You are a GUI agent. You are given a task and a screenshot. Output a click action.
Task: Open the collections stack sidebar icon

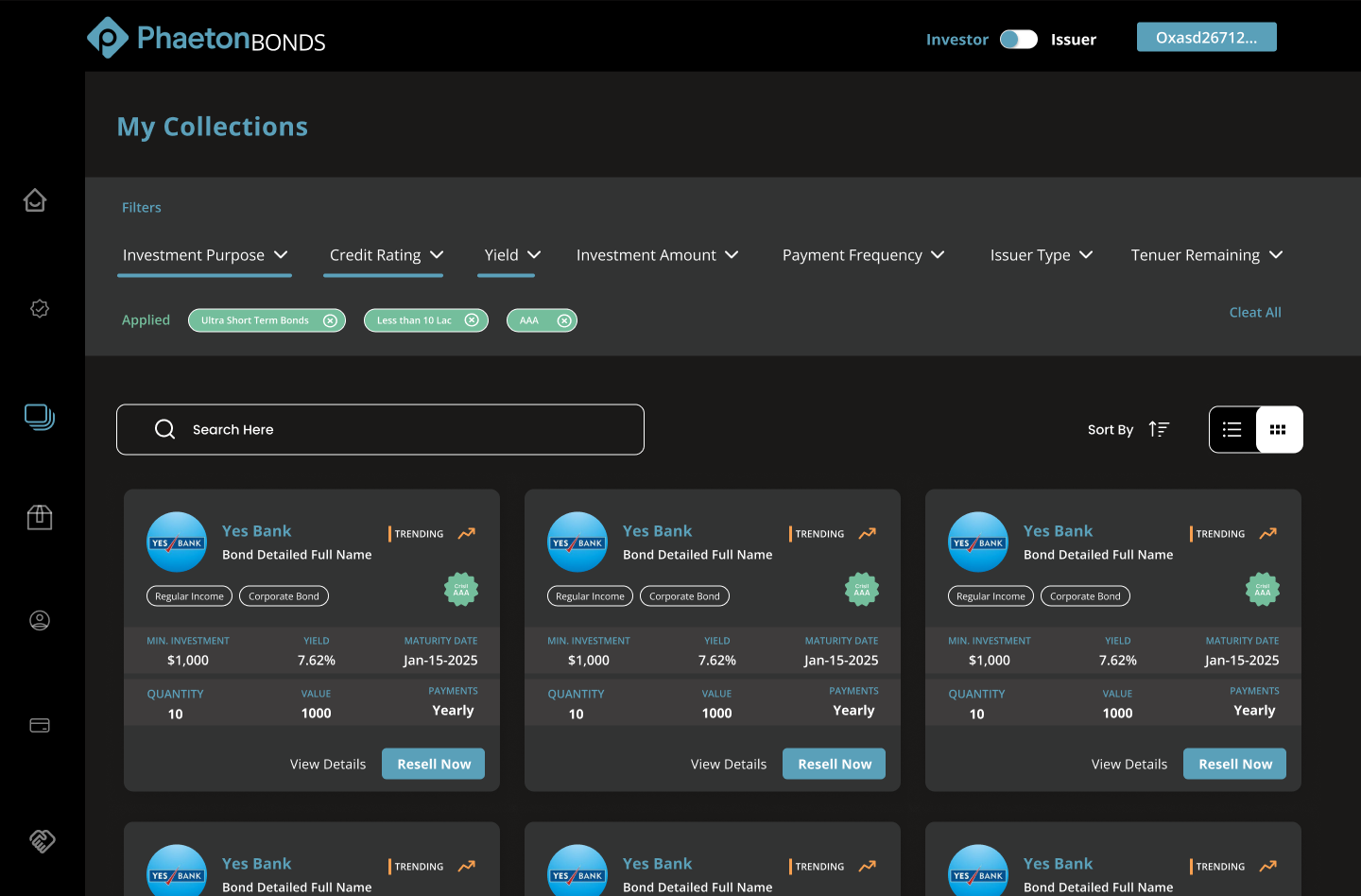coord(40,417)
